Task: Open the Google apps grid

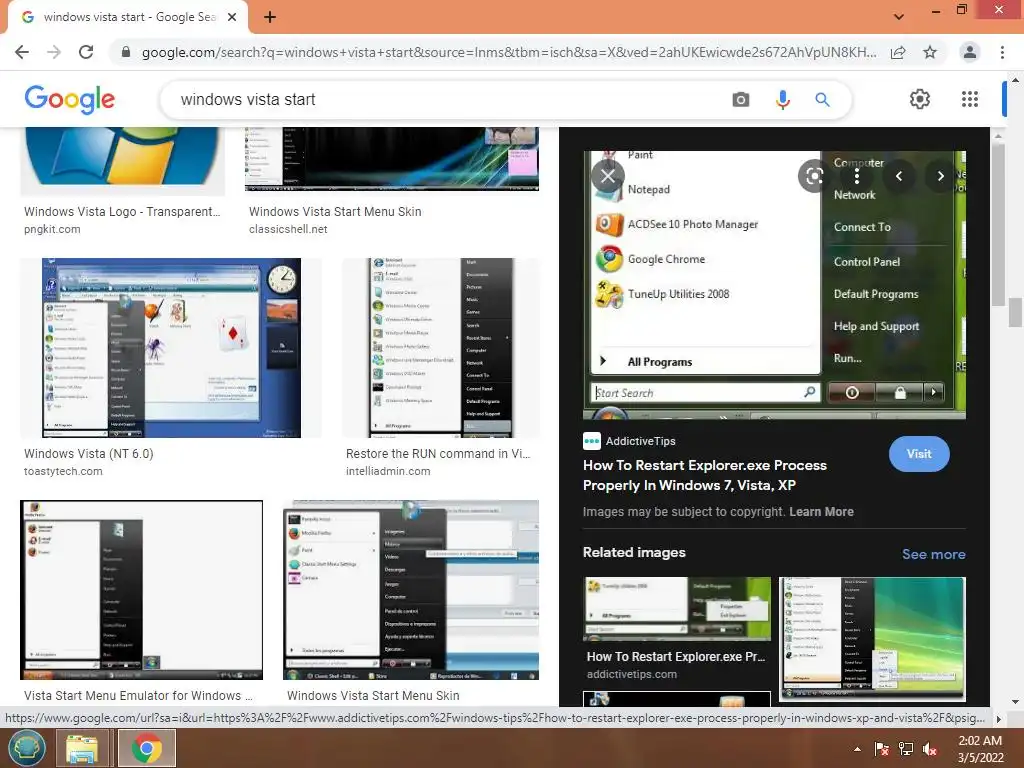Action: point(970,99)
